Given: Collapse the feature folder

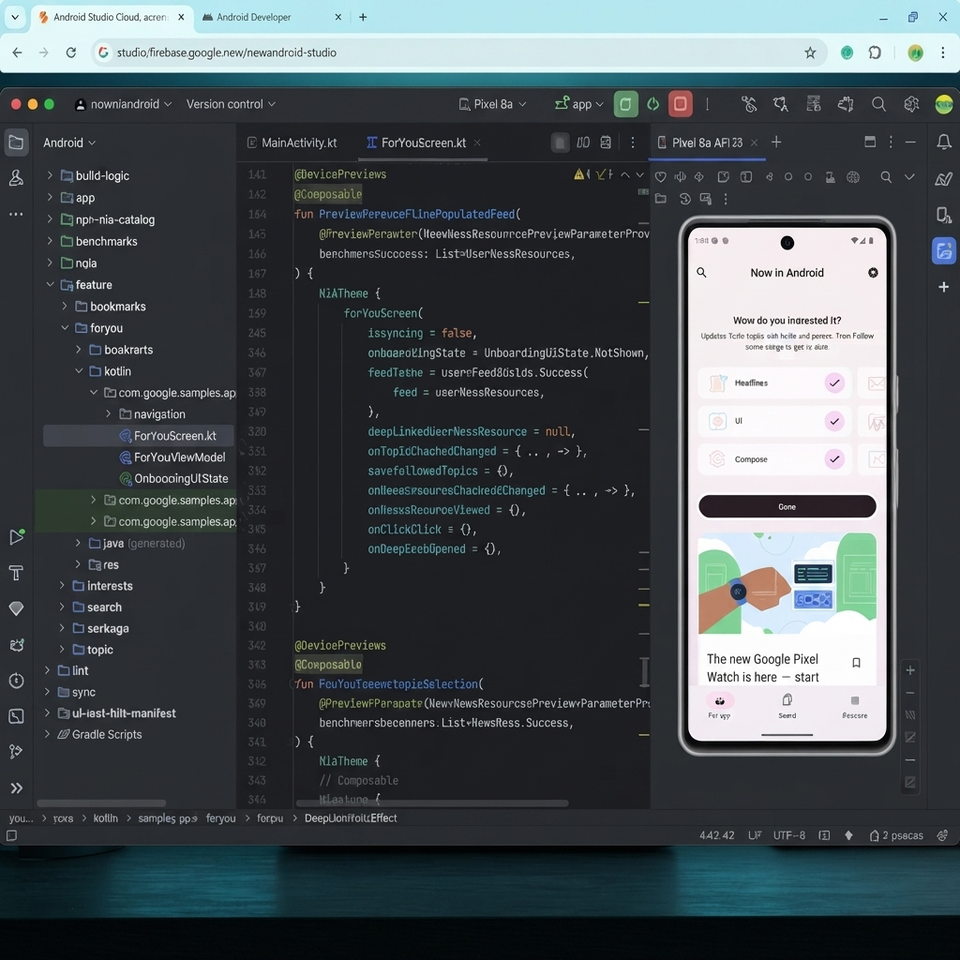Looking at the screenshot, I should [50, 285].
